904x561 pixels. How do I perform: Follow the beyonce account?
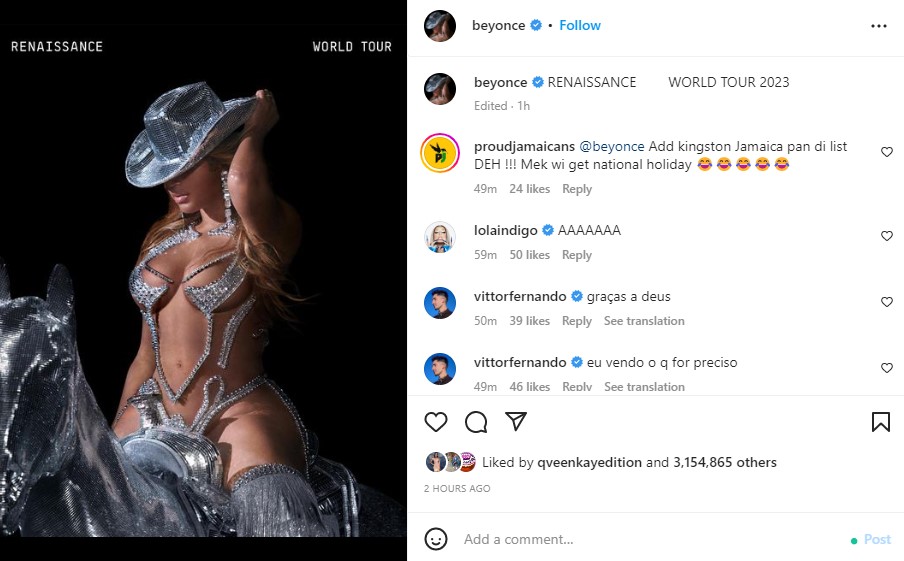[580, 26]
